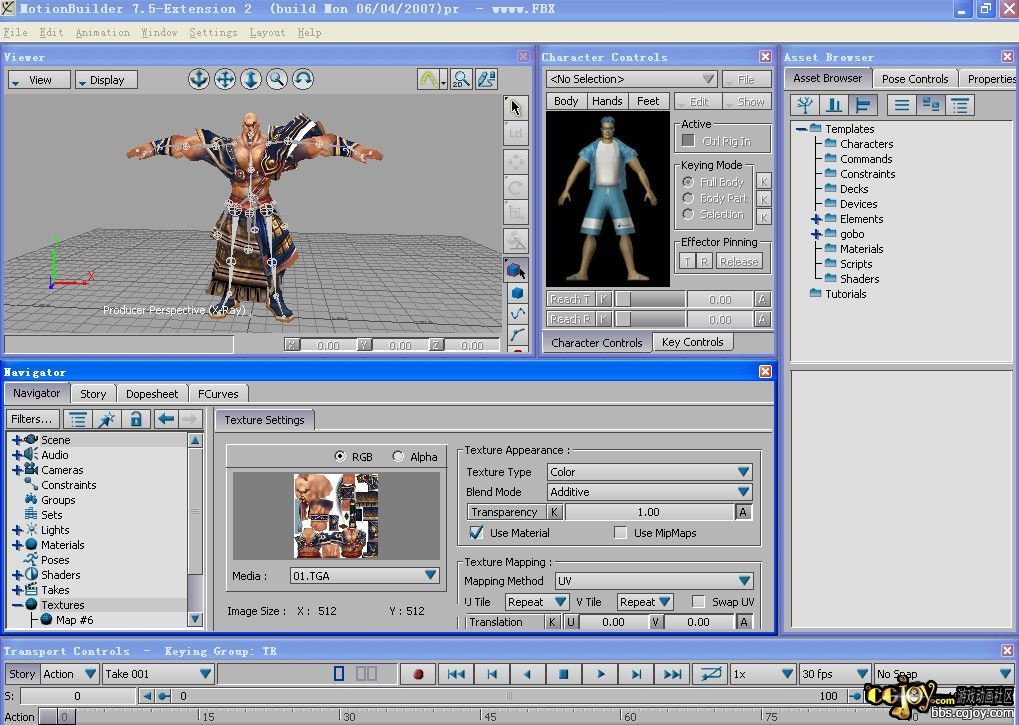Image resolution: width=1019 pixels, height=725 pixels.
Task: Click the lock icon in Navigator toolbar
Action: (136, 419)
